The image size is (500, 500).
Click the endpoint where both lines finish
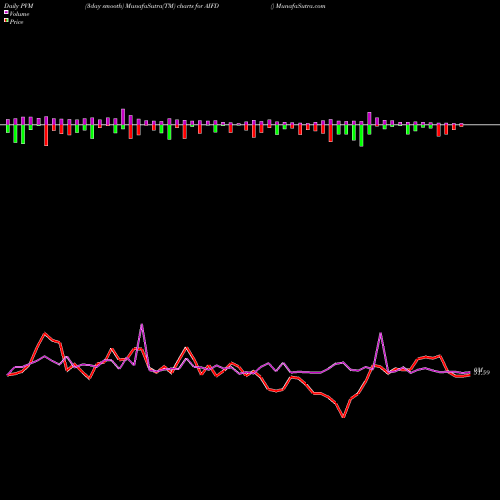(x=470, y=374)
